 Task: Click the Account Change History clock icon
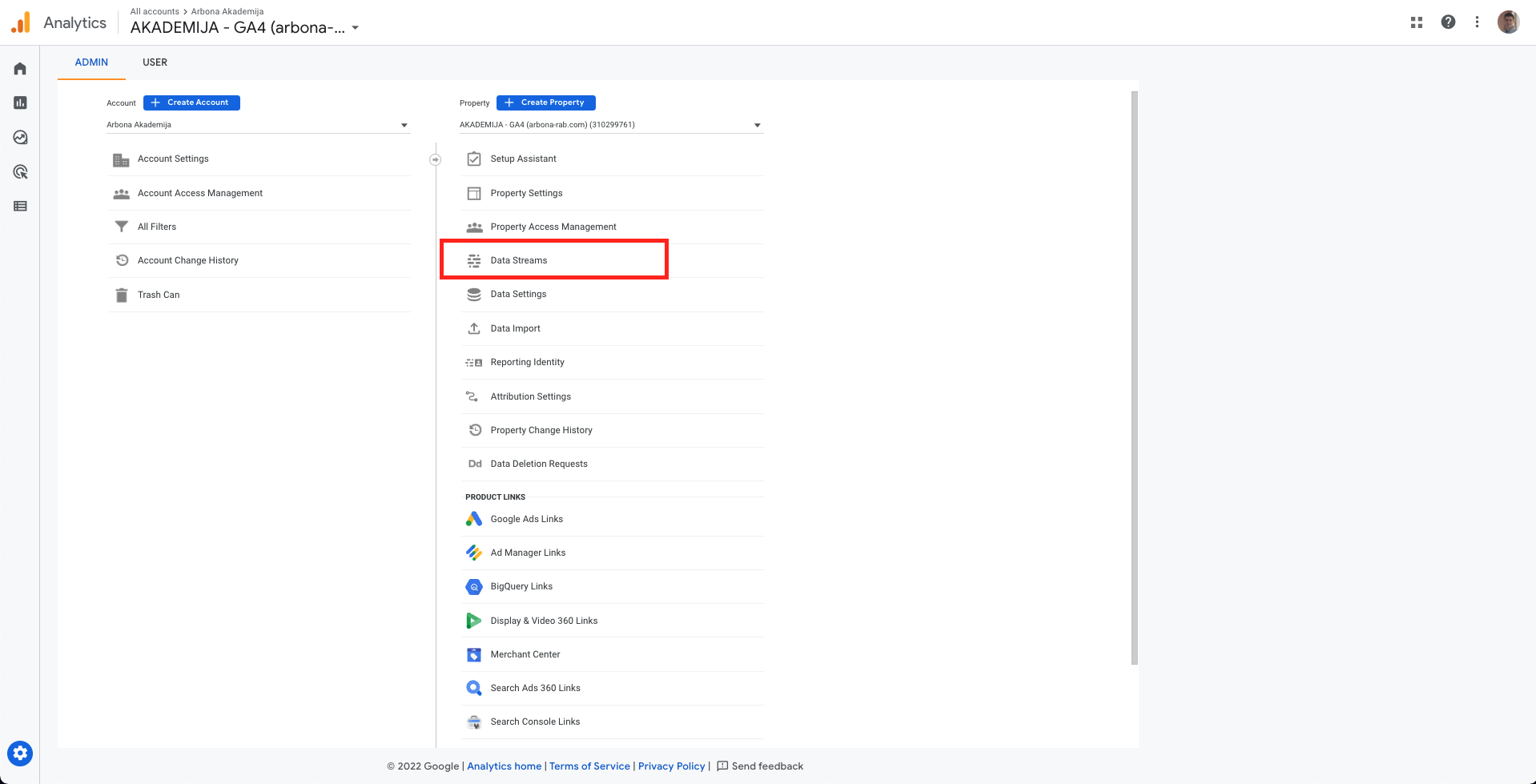tap(122, 260)
